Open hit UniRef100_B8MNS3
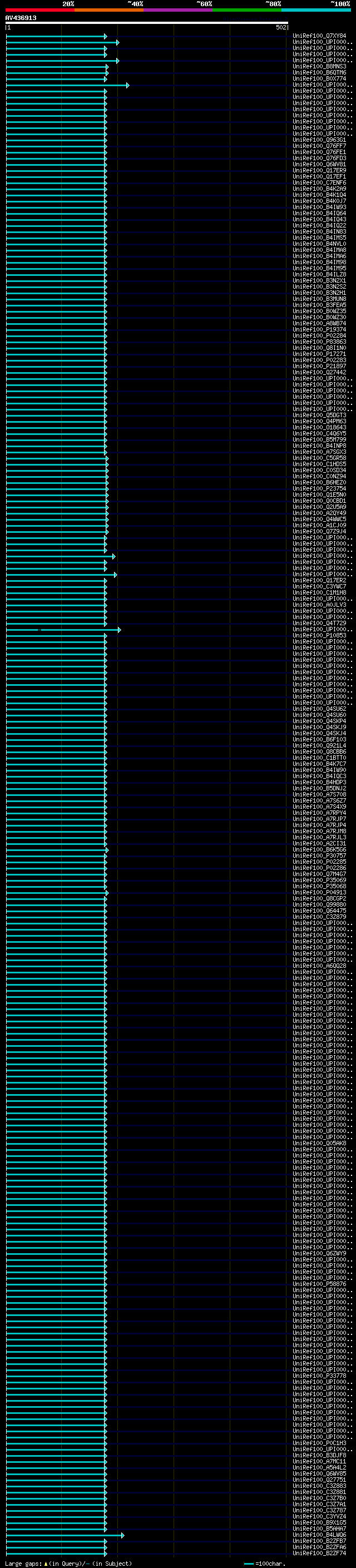356x1568 pixels. [x=319, y=66]
